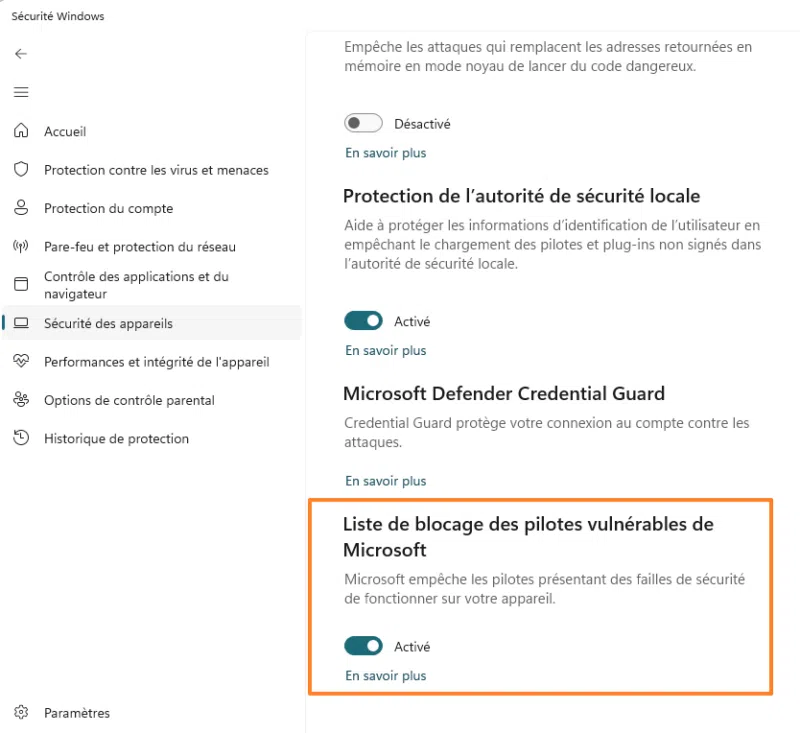Image resolution: width=800 pixels, height=733 pixels.
Task: Click the virus protection shield icon
Action: (21, 170)
